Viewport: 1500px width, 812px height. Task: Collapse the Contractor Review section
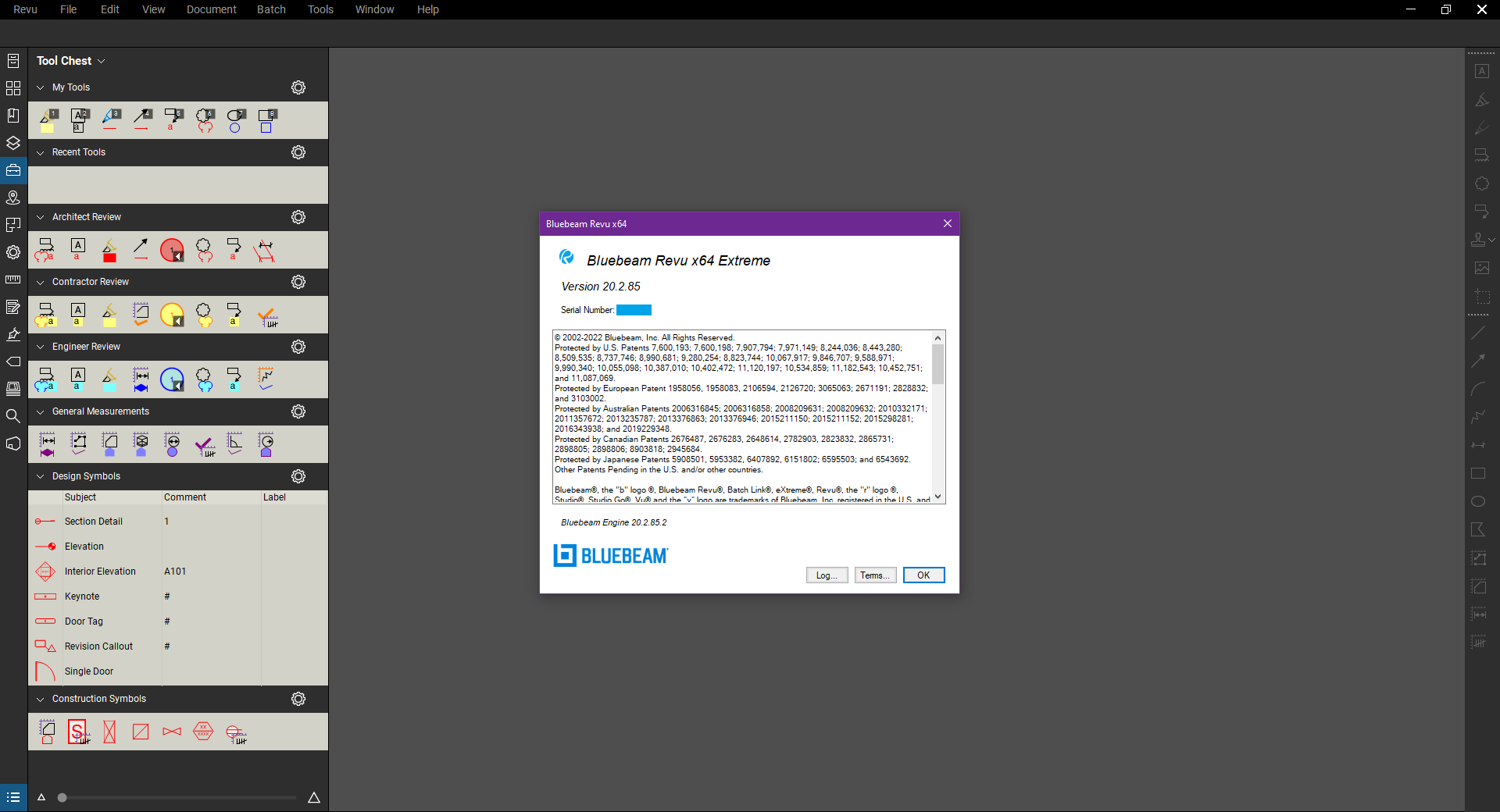pyautogui.click(x=41, y=282)
